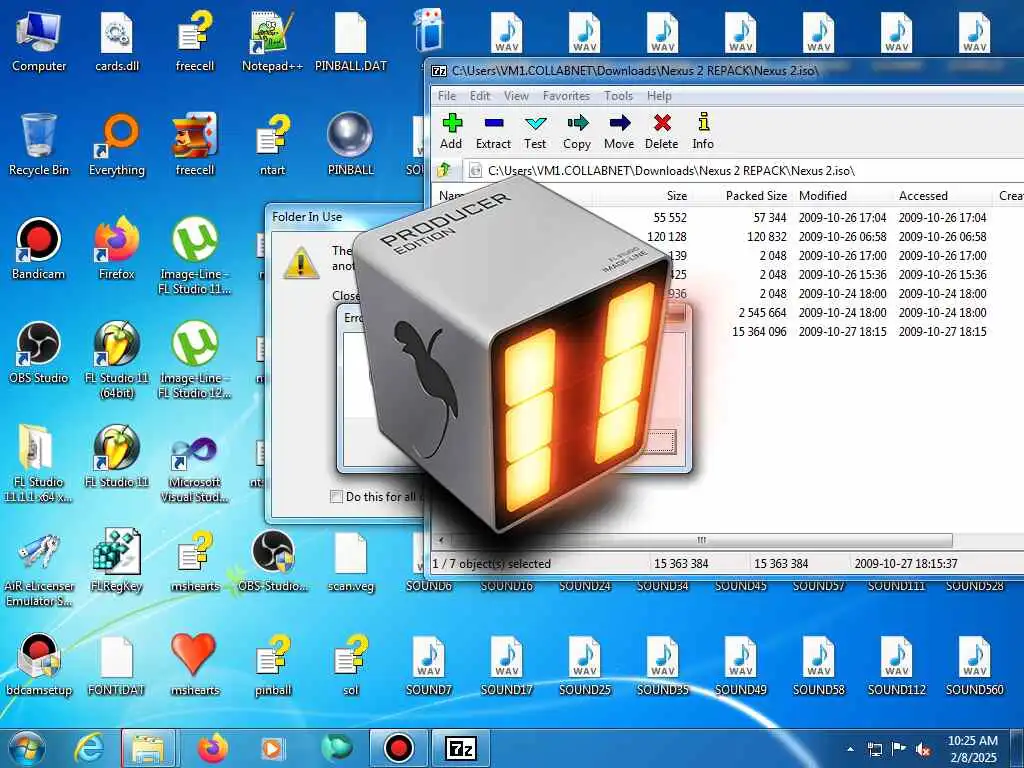The width and height of the screenshot is (1024, 768).
Task: Open the Windows Start menu
Action: click(x=25, y=748)
